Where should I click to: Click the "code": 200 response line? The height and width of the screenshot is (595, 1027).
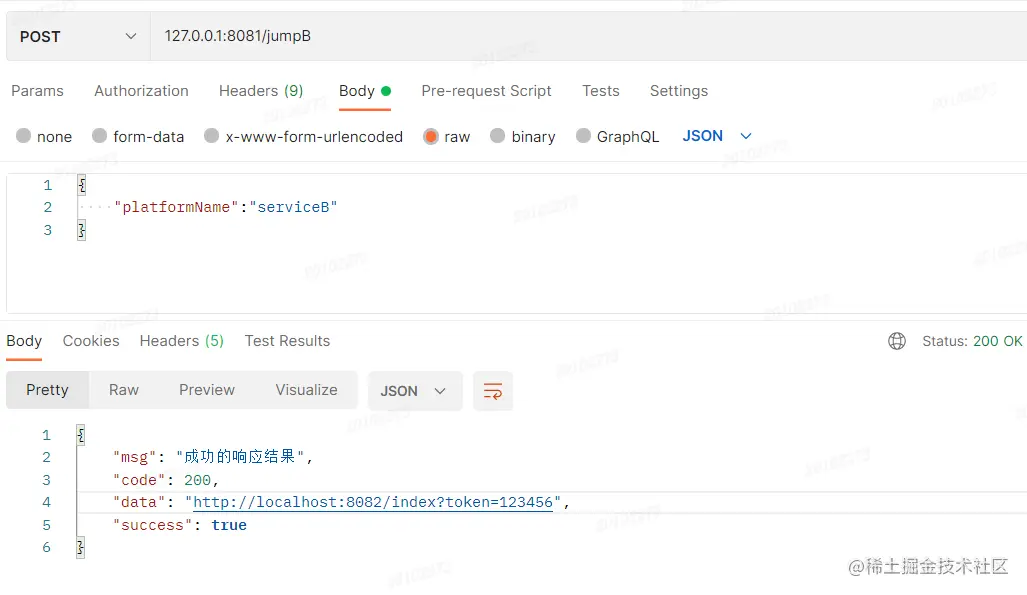(166, 480)
